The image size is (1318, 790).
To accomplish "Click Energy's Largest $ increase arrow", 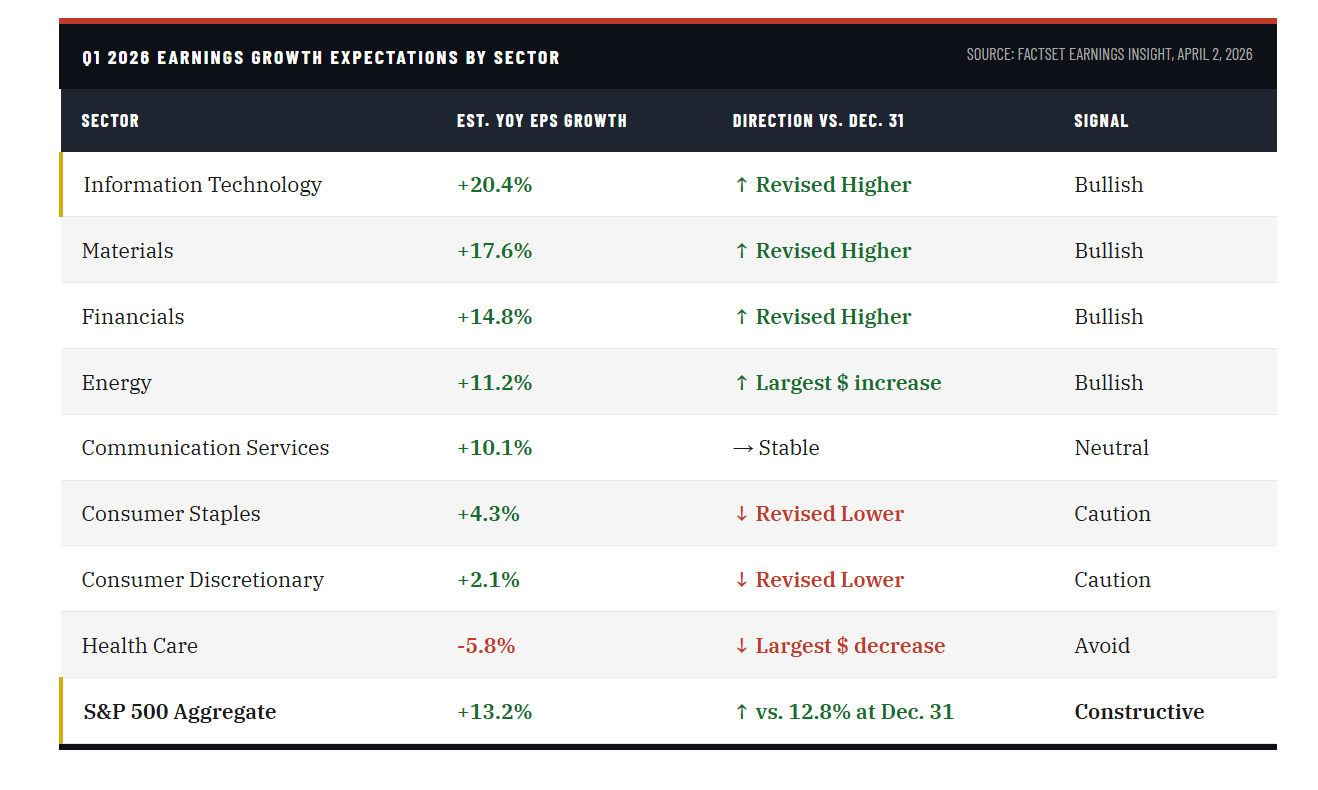I will 741,383.
